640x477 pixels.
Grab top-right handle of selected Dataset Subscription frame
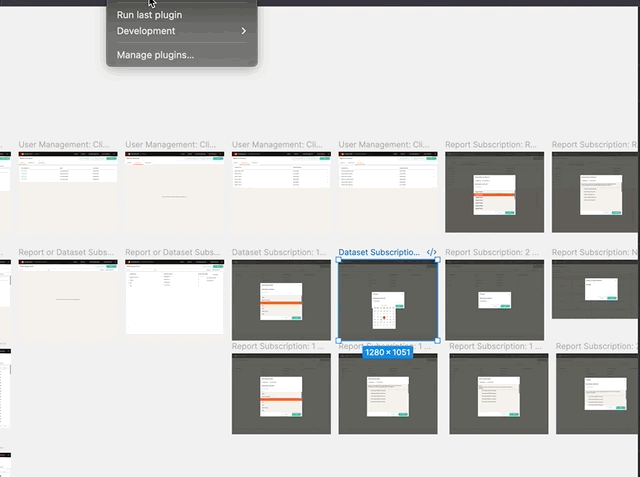438,260
